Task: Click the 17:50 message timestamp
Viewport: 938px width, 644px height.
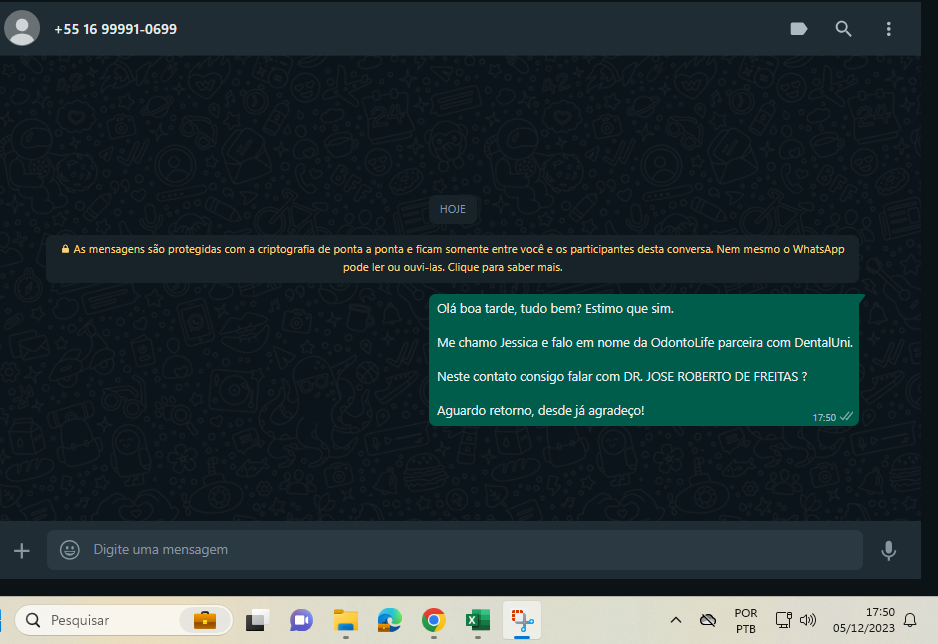Action: pyautogui.click(x=824, y=417)
